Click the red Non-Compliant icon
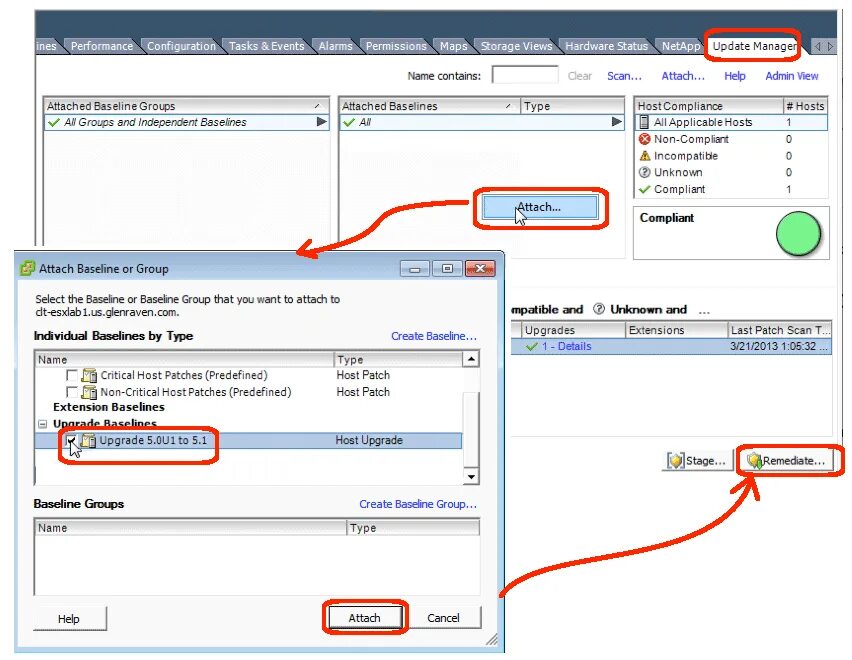Image resolution: width=852 pixels, height=660 pixels. [644, 139]
